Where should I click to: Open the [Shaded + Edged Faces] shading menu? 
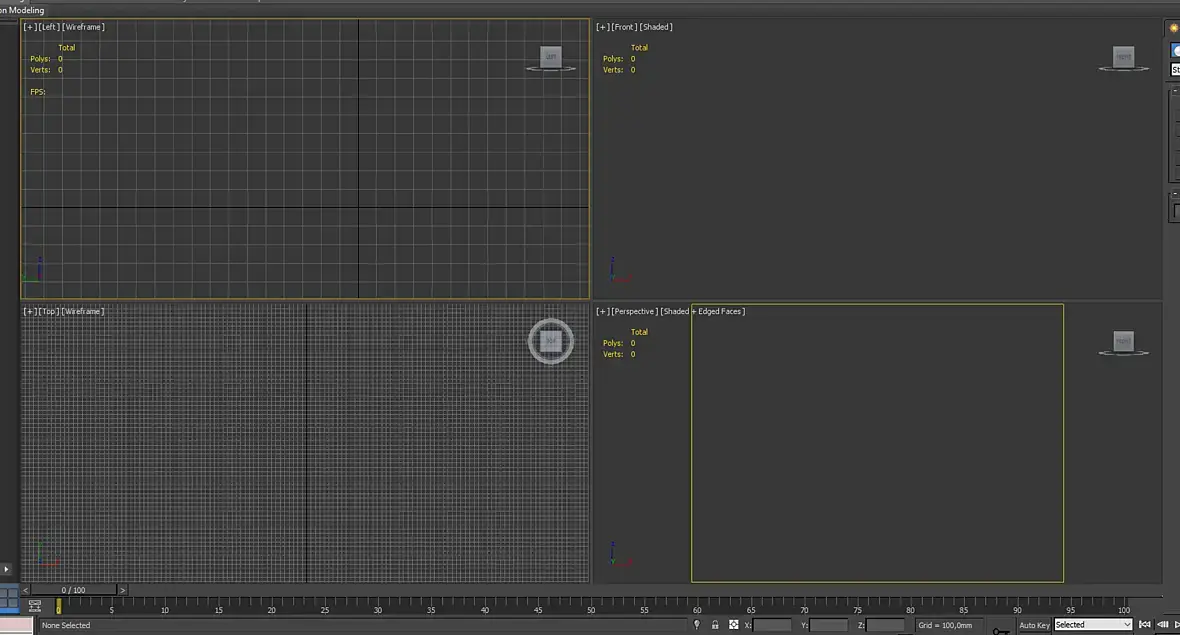click(703, 311)
